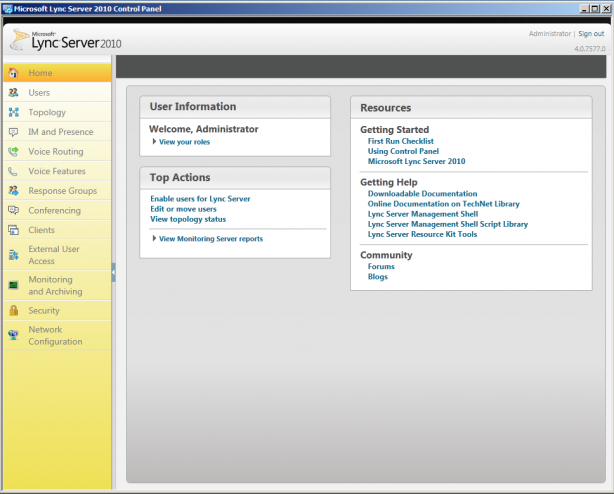Click the Home house icon in sidebar
The image size is (614, 494).
point(14,73)
